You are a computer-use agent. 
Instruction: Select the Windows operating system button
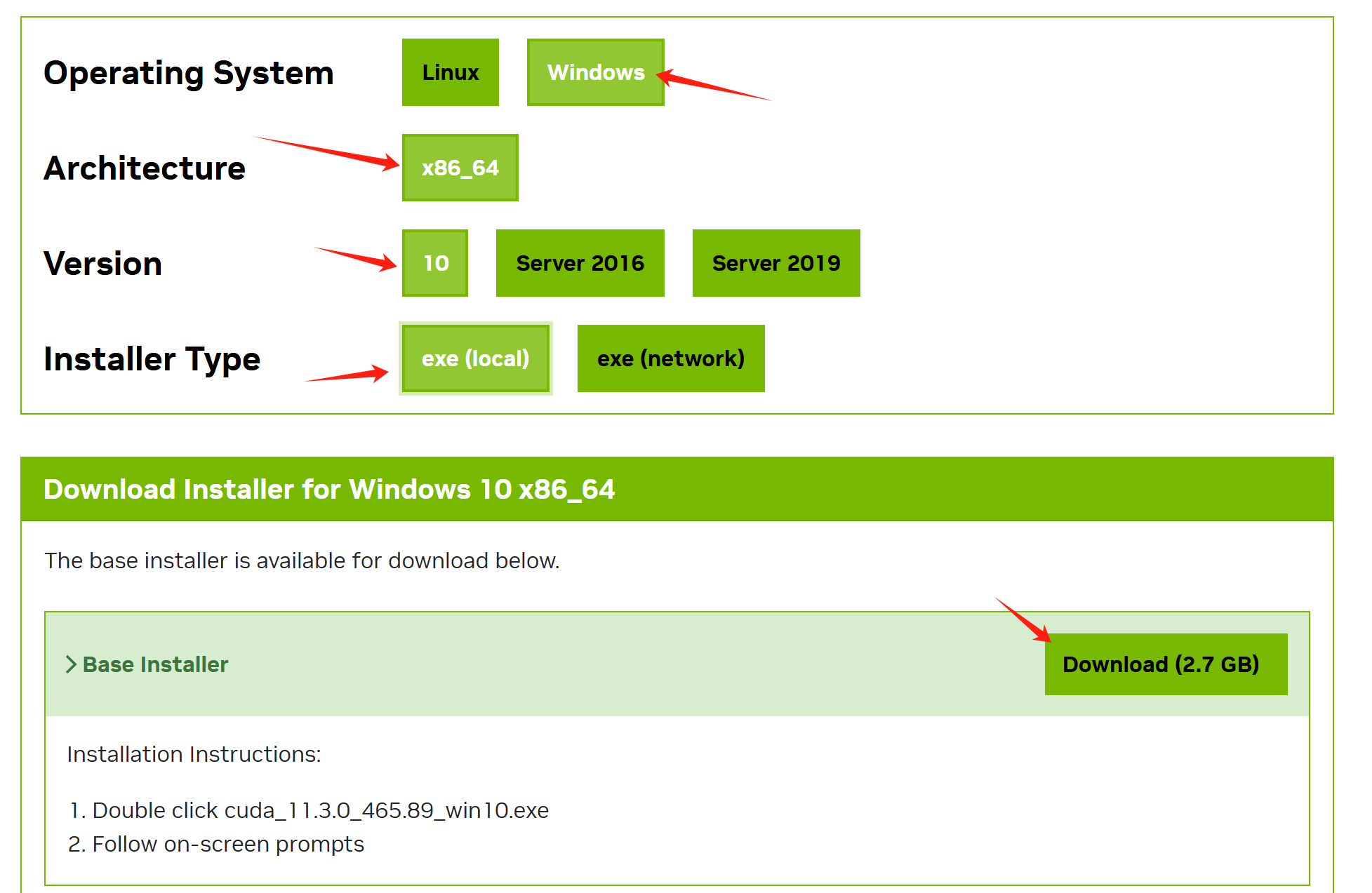(595, 72)
